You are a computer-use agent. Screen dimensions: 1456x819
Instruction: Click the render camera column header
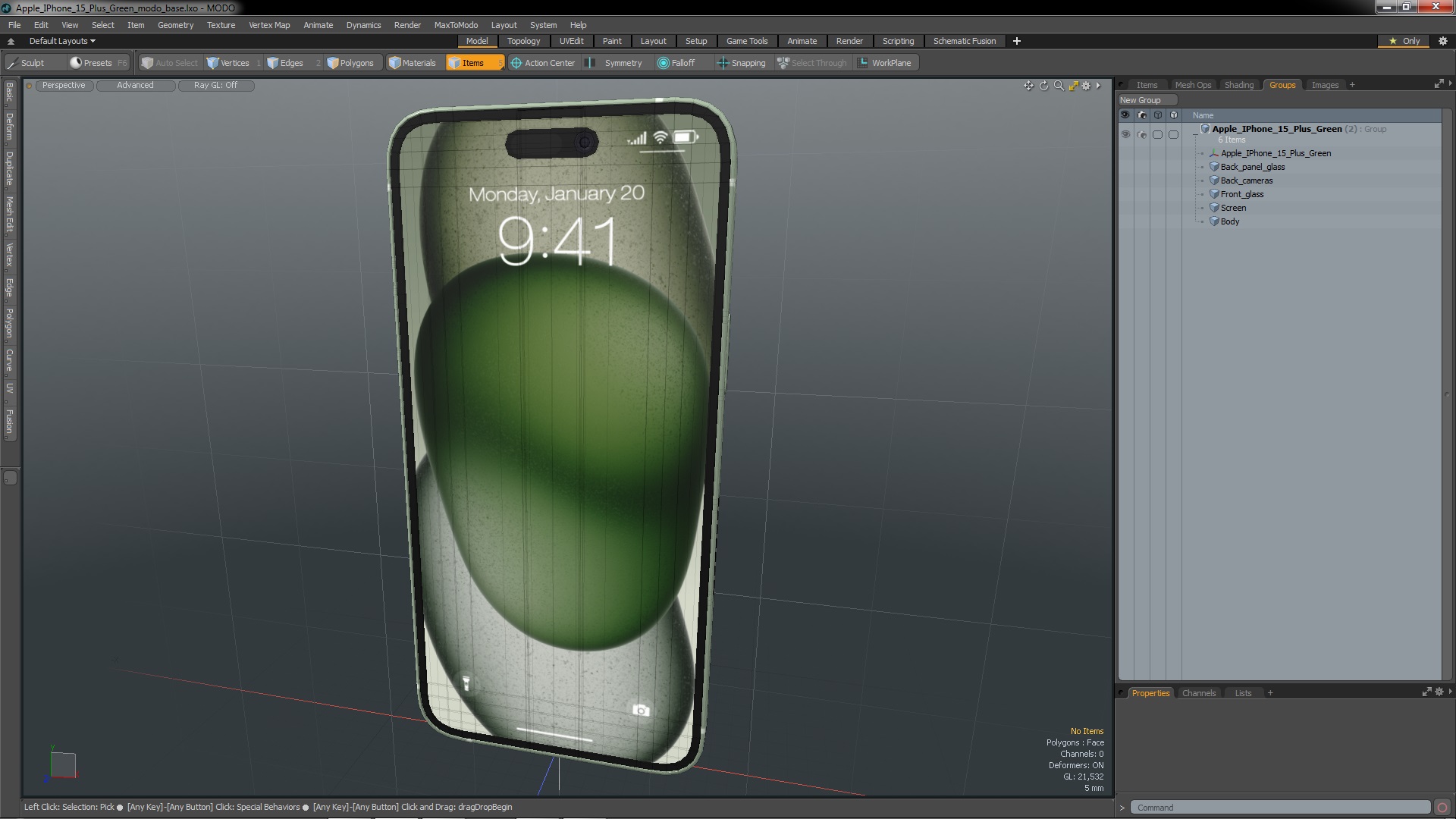[1142, 115]
